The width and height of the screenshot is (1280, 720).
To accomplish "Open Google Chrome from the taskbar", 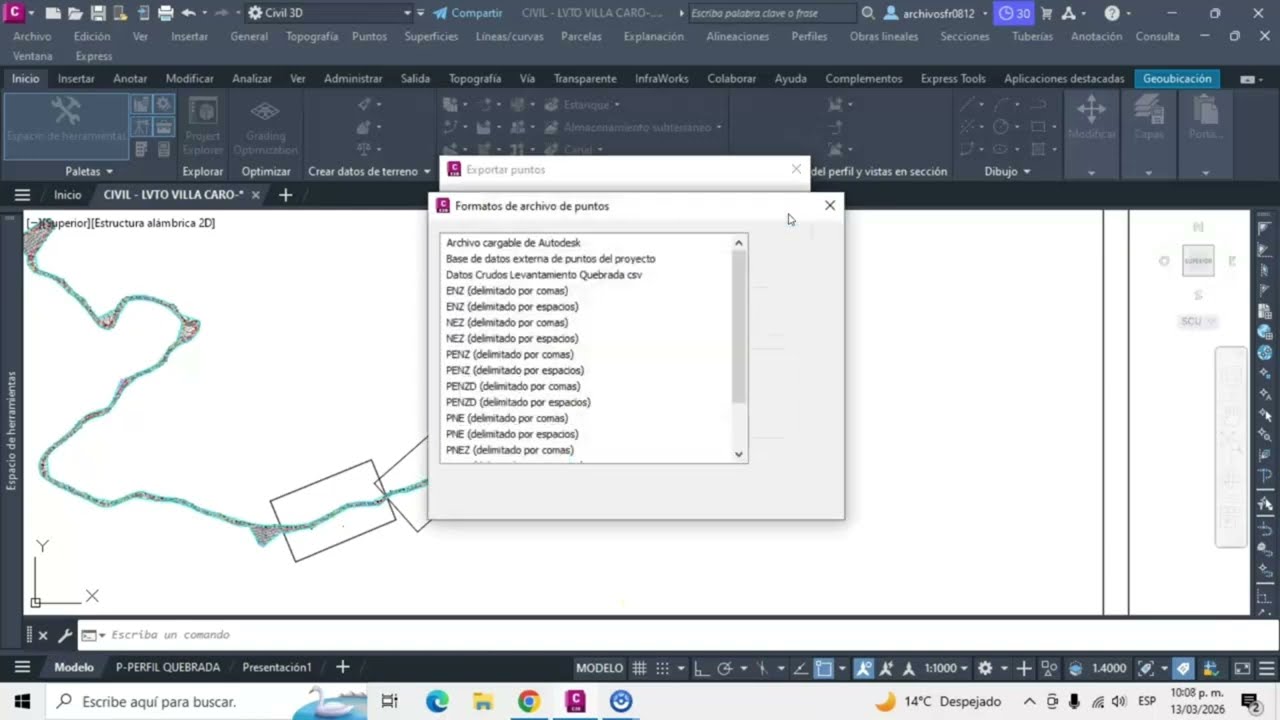I will point(529,701).
